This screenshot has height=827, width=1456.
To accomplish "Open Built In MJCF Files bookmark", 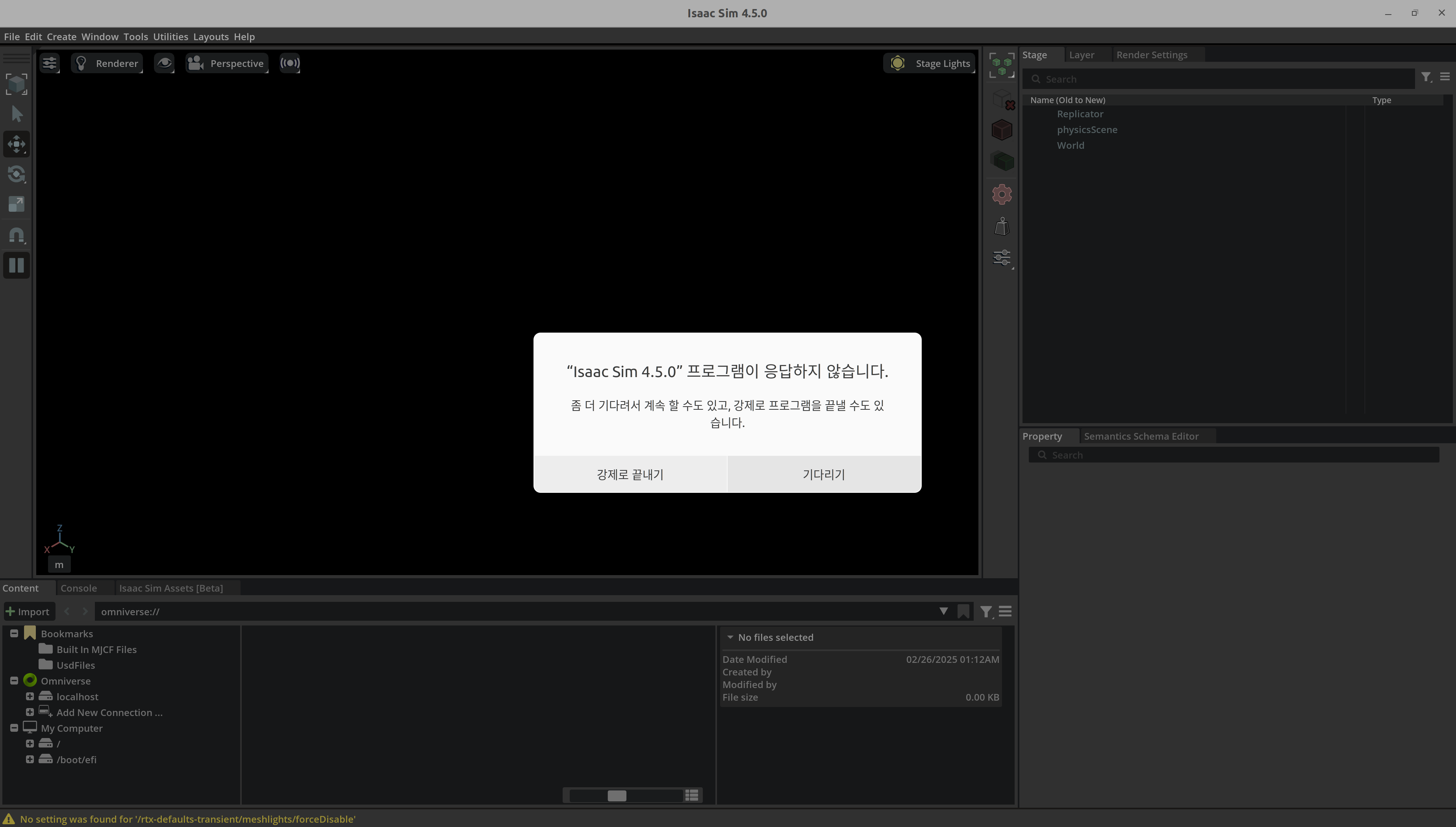I will pyautogui.click(x=96, y=649).
